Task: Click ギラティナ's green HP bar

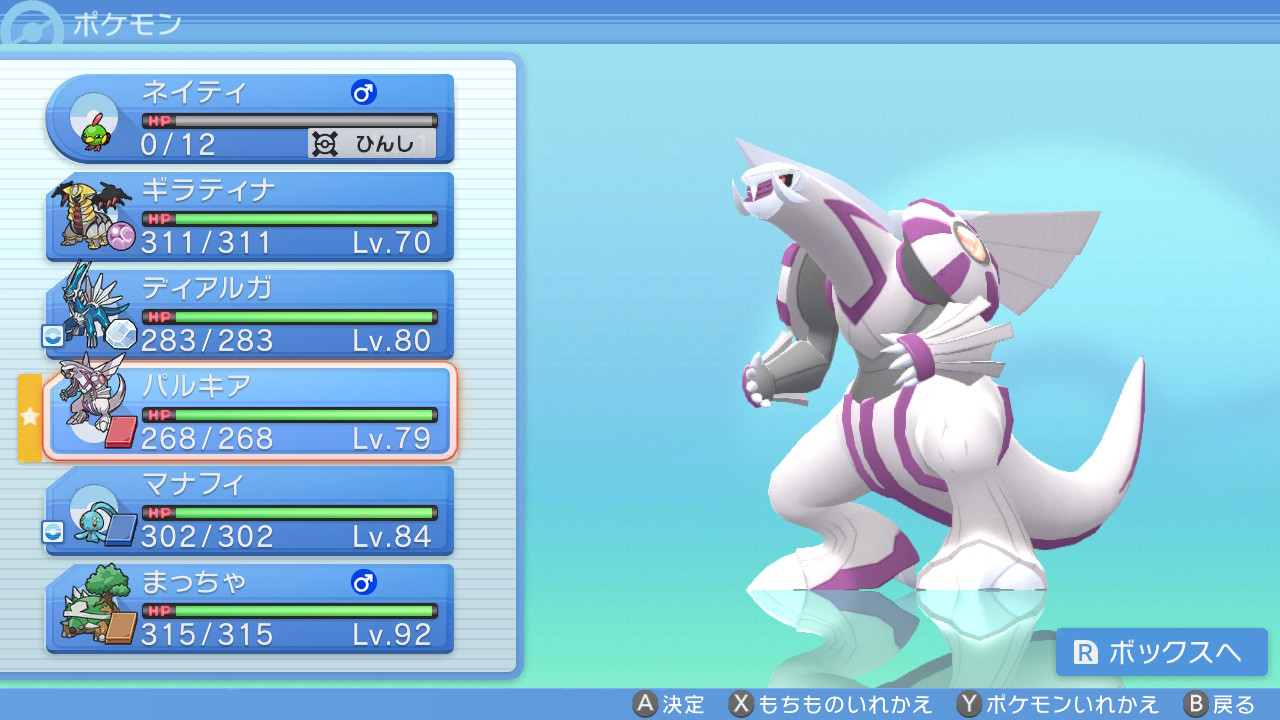Action: [x=290, y=219]
